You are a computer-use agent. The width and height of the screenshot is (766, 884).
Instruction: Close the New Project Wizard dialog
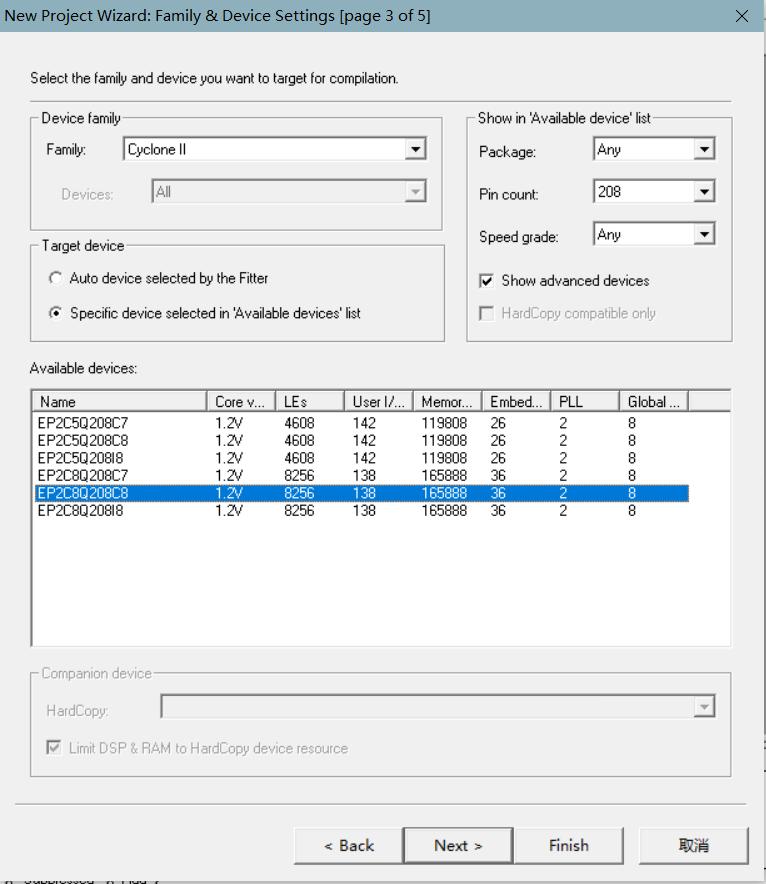coord(742,16)
